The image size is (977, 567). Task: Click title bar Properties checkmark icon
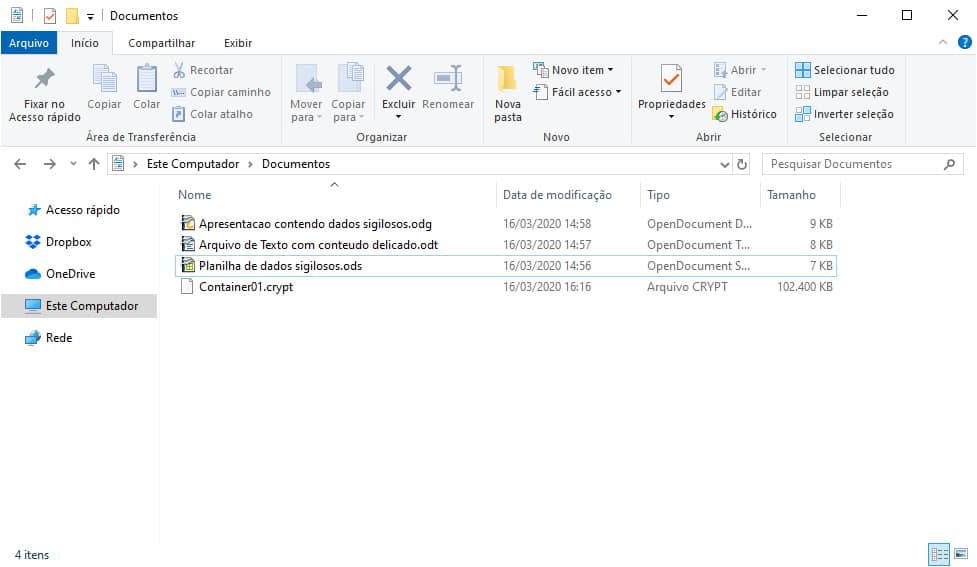[50, 16]
